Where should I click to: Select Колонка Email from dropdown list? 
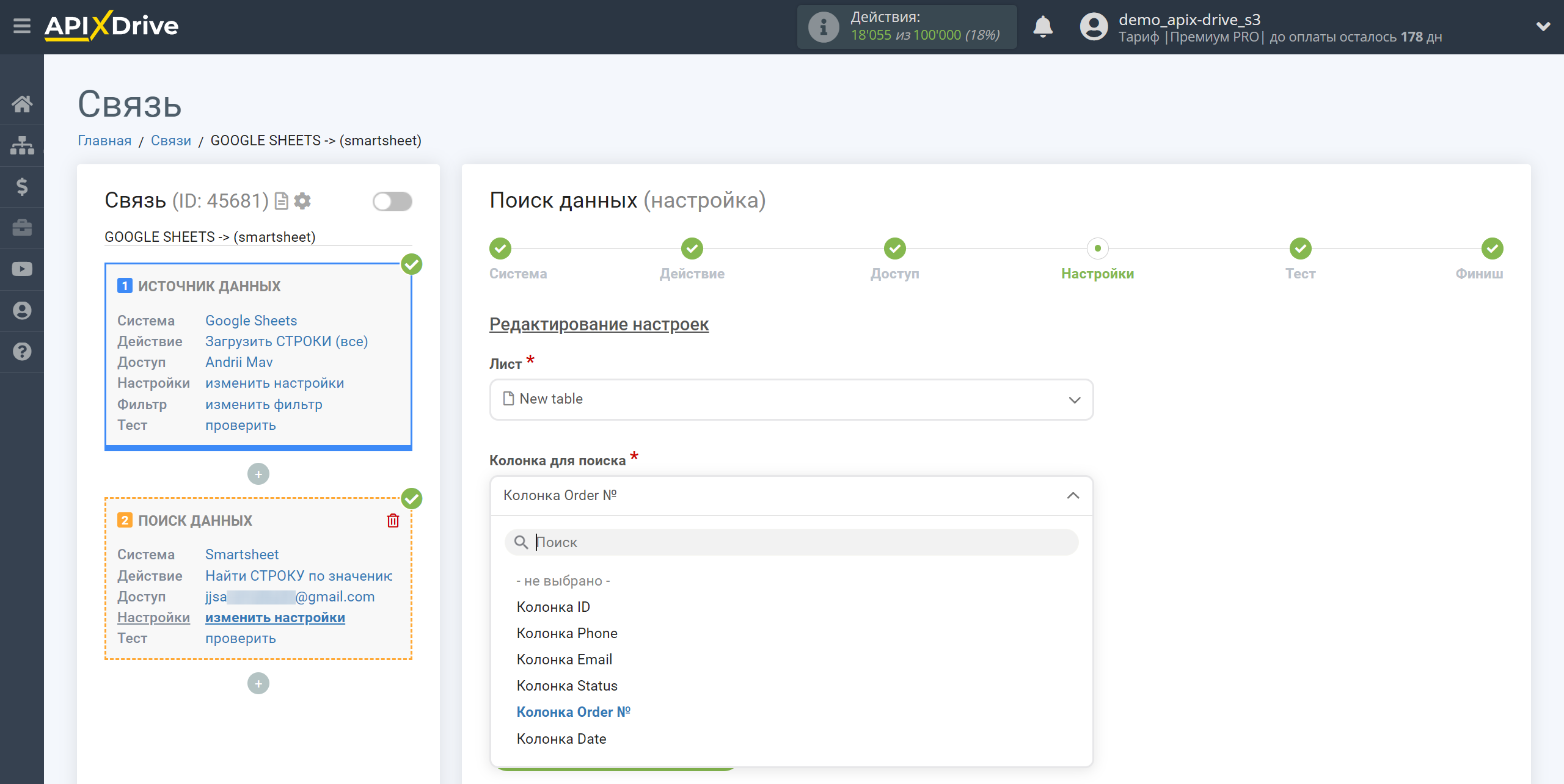pos(563,659)
